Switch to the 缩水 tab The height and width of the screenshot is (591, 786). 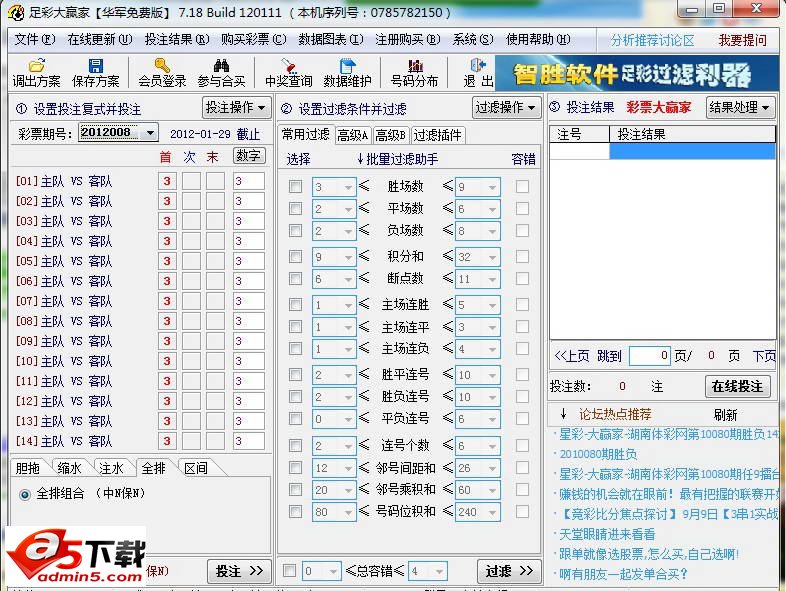coord(69,468)
